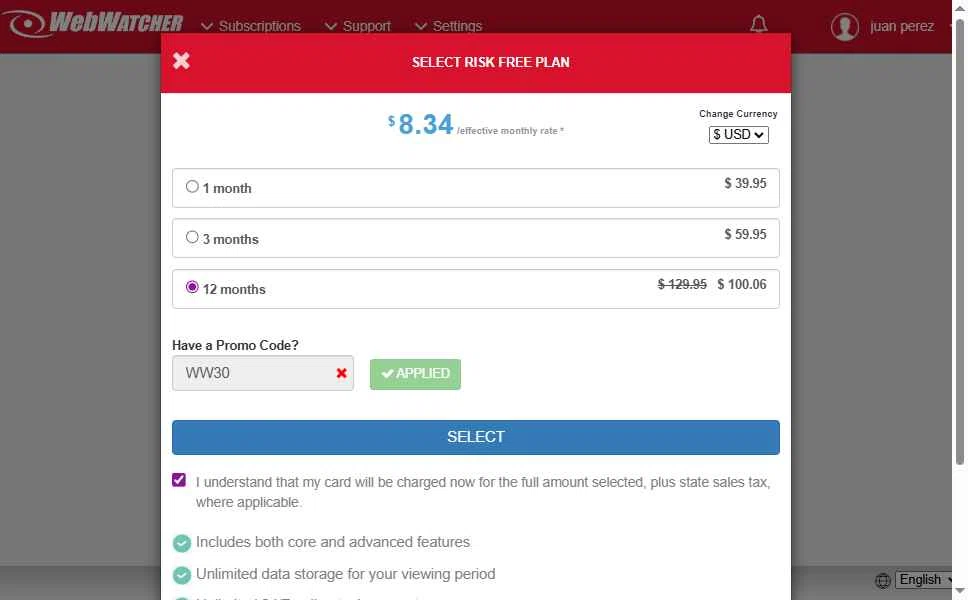Expand the Settings menu

[449, 26]
